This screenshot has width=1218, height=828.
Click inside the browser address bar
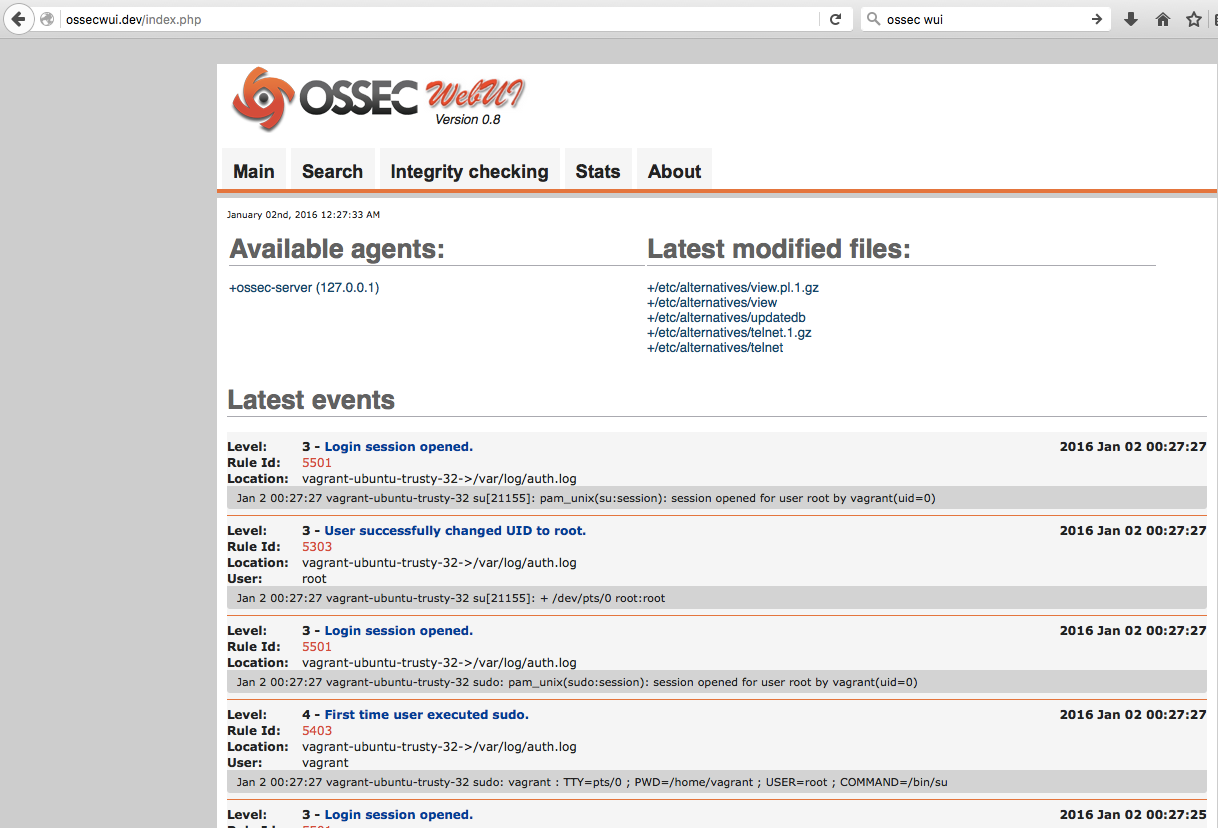tap(400, 18)
